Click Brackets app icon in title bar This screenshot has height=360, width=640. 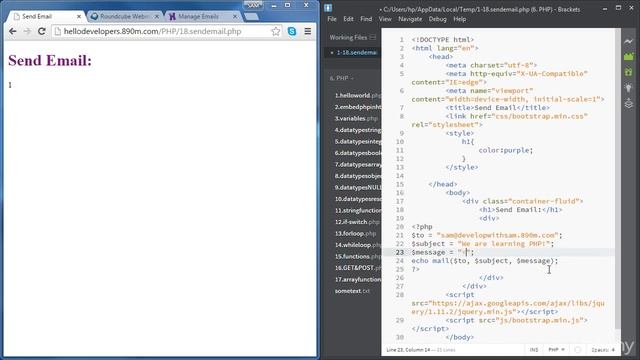[328, 8]
